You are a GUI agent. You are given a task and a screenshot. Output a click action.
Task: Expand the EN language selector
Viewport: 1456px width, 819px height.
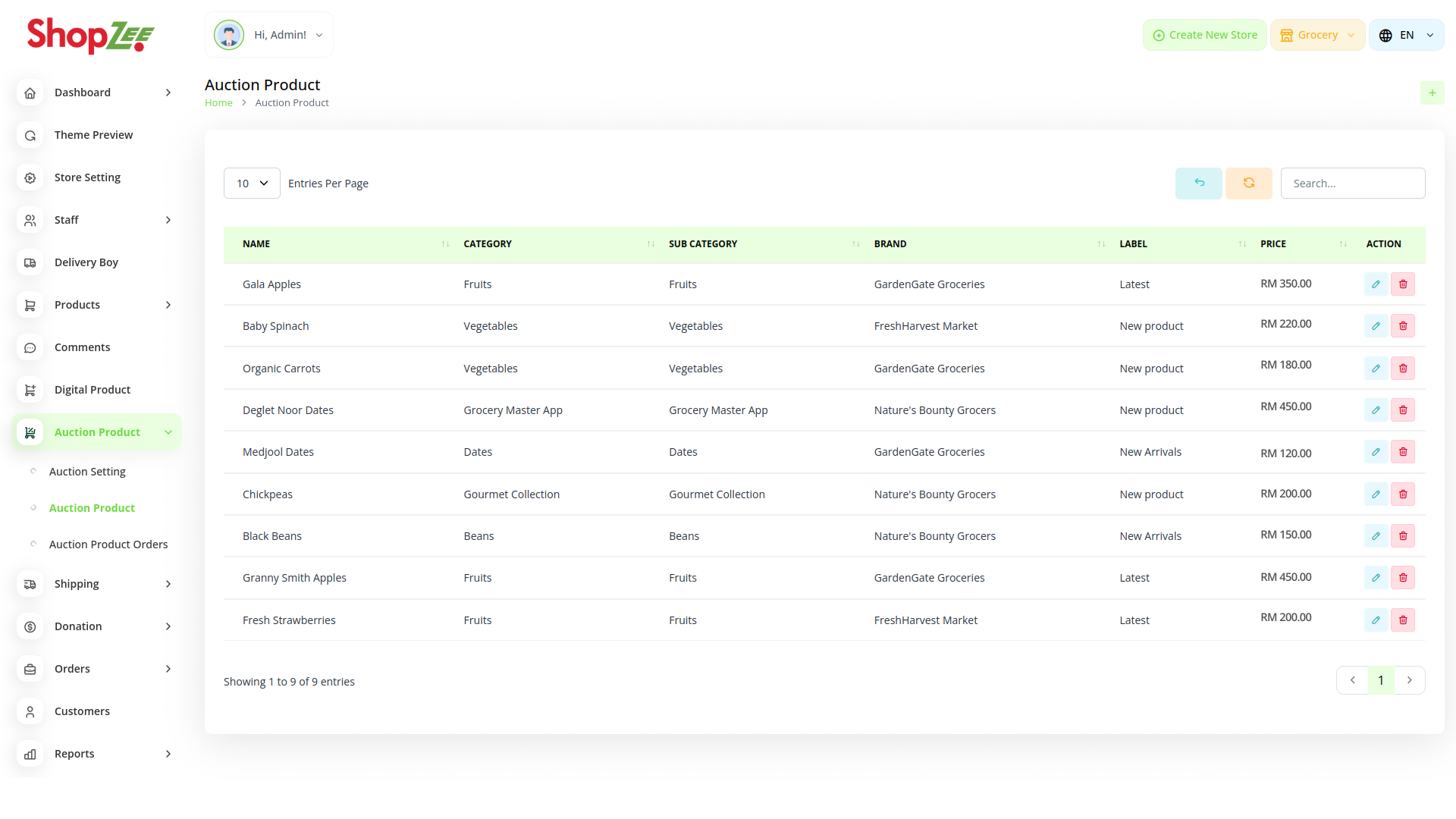click(x=1406, y=35)
